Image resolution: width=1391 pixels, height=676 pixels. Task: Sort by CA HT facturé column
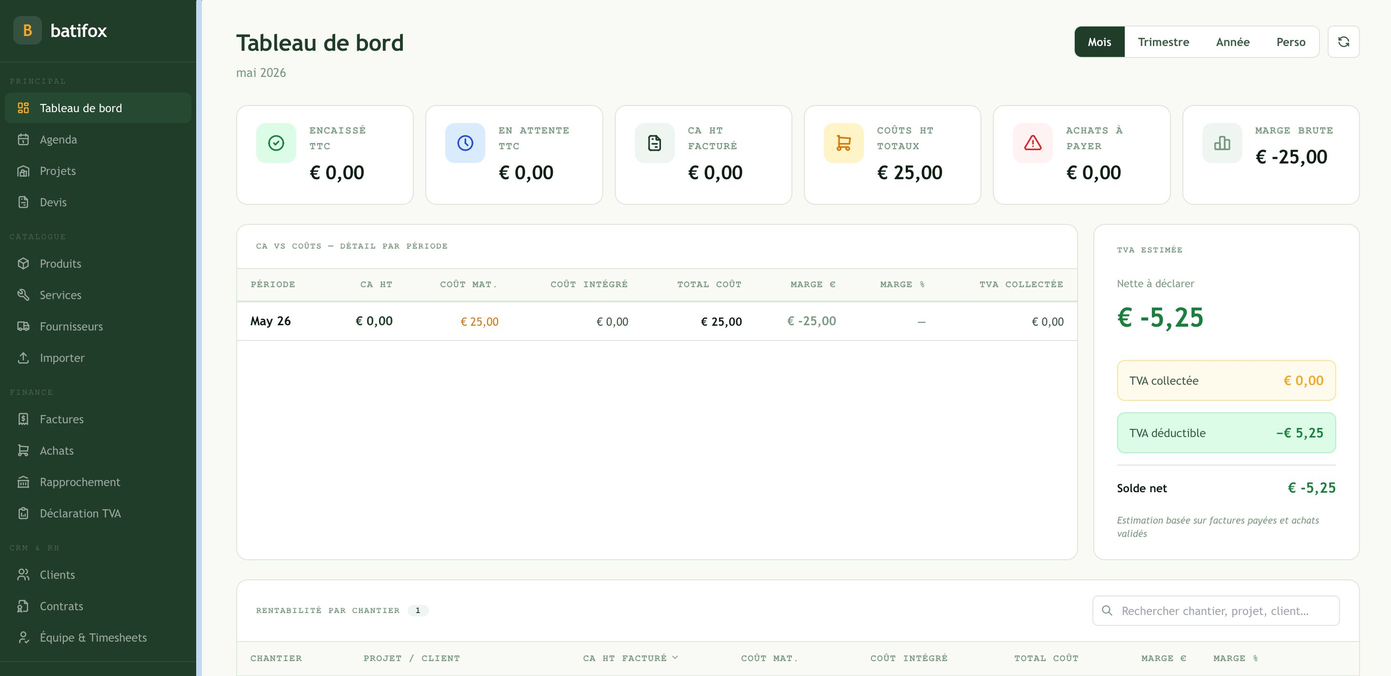coord(630,658)
